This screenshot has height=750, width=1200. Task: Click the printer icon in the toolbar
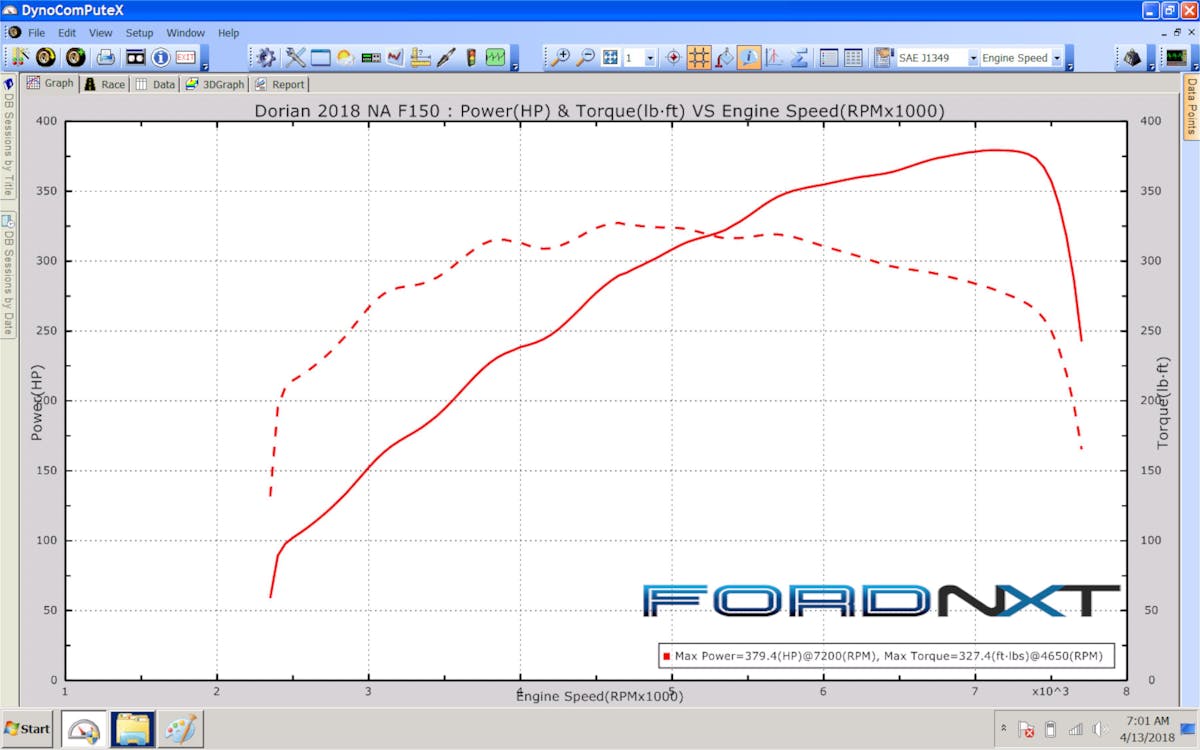105,57
